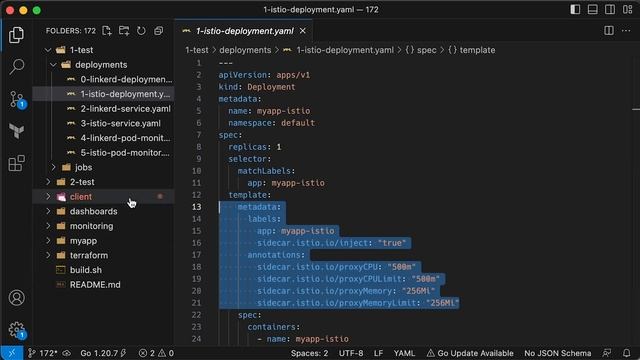This screenshot has height=360, width=640.
Task: Split the editor to the right
Action: point(609,31)
